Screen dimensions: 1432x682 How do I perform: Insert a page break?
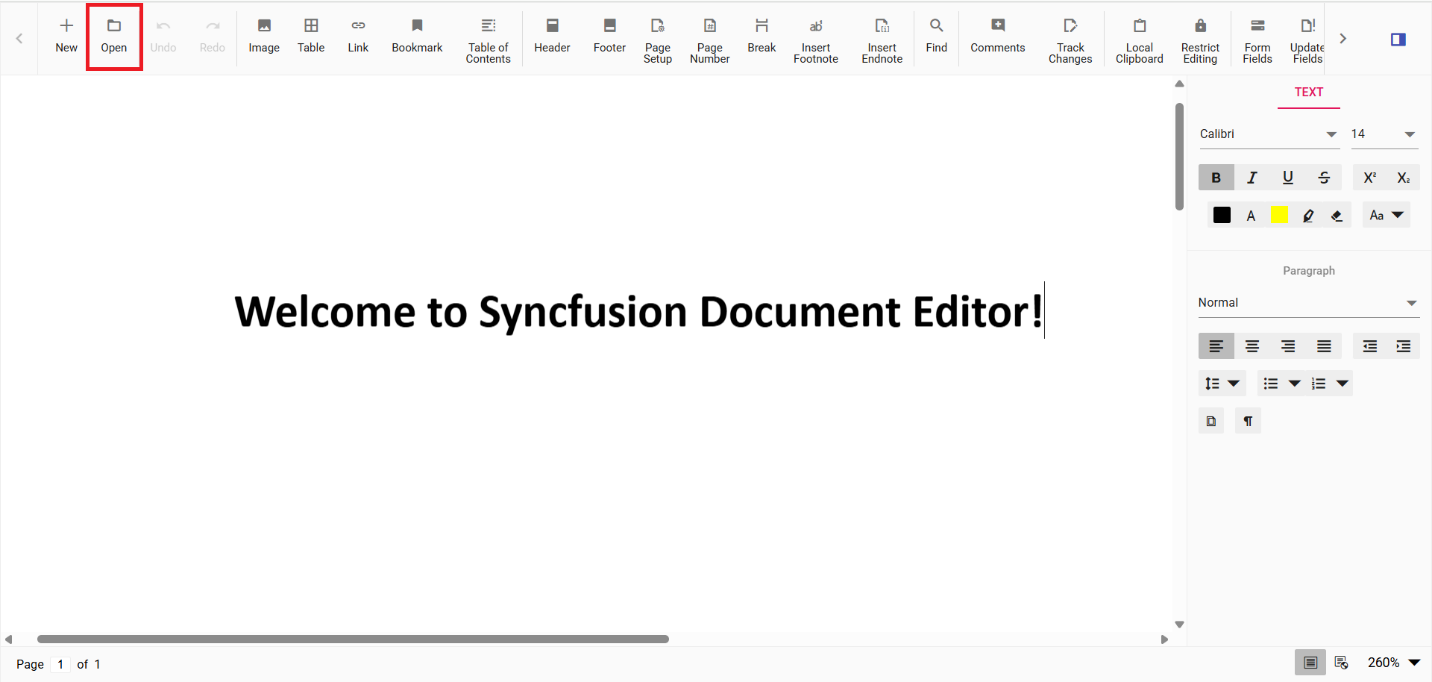coord(761,38)
